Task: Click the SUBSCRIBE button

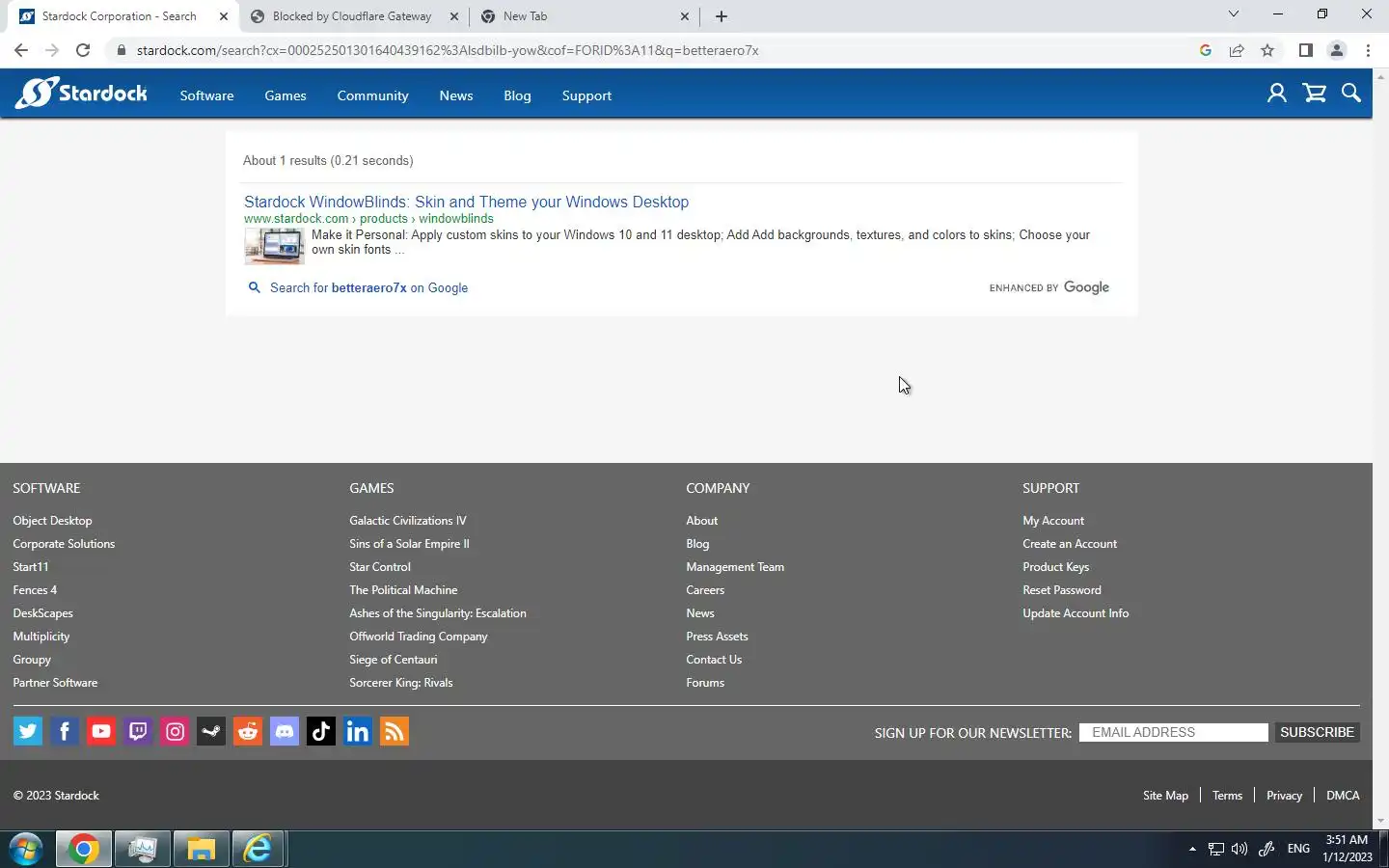Action: click(x=1317, y=732)
